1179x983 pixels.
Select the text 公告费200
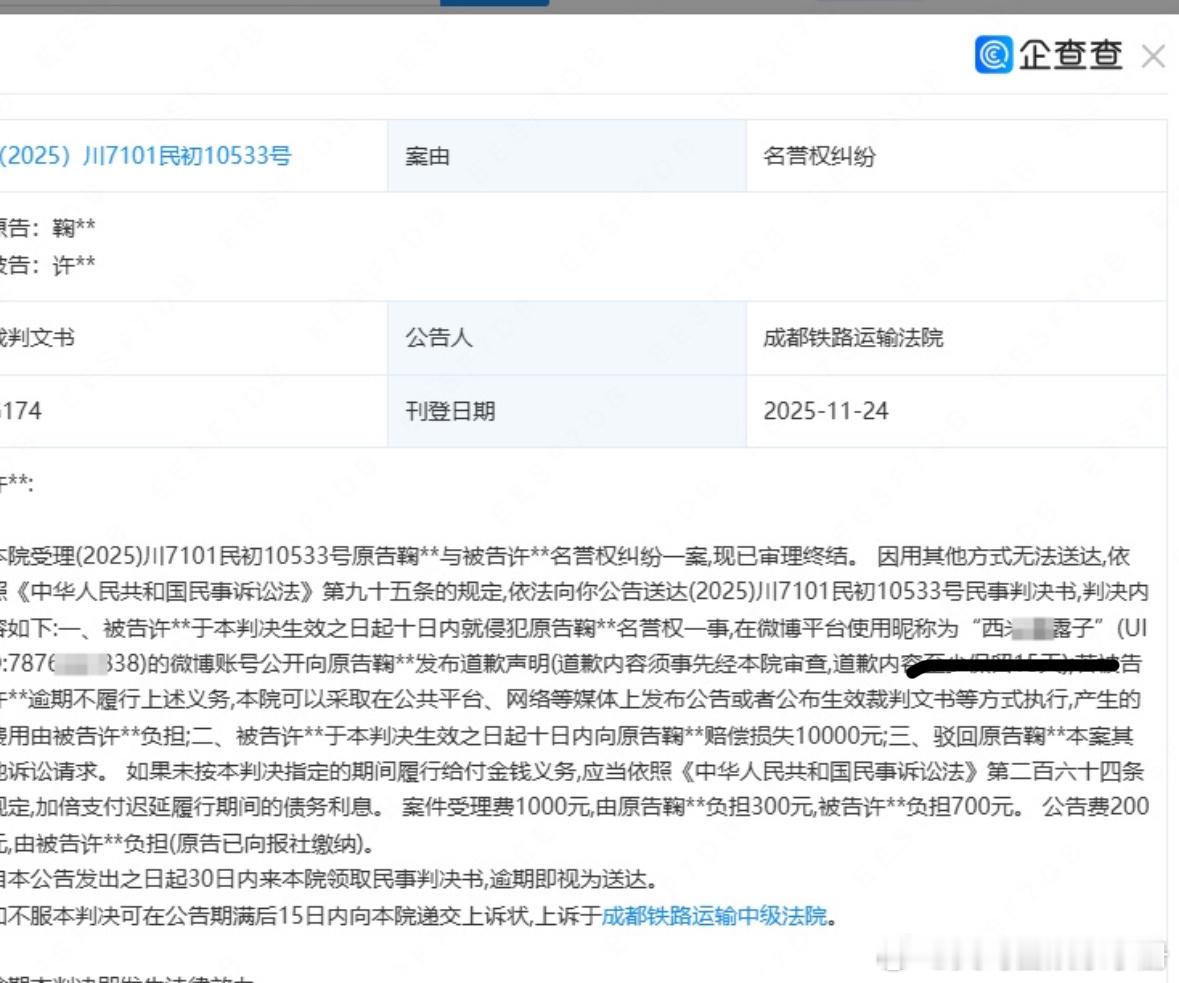pyautogui.click(x=1096, y=806)
